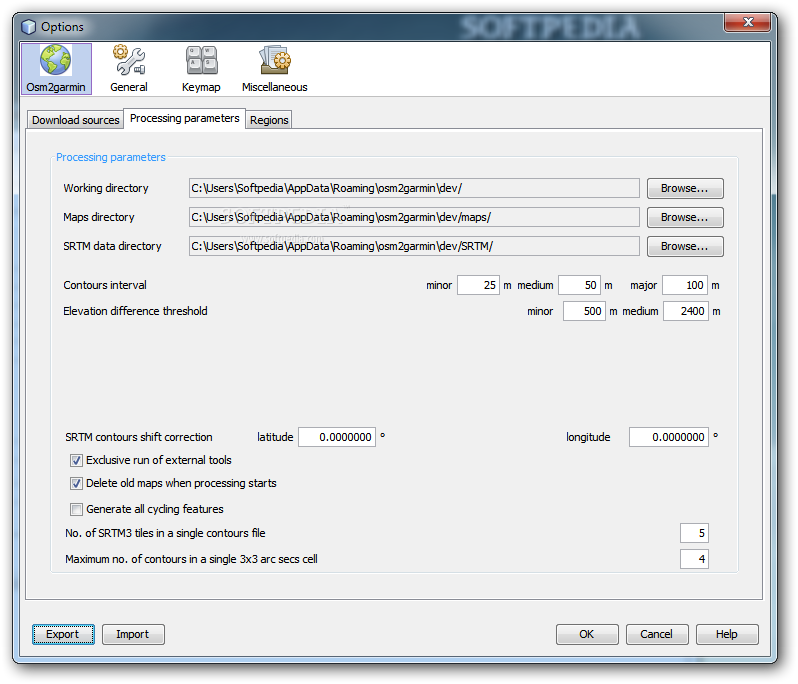Open Help for options
Screen dimensions: 798x684
[727, 634]
